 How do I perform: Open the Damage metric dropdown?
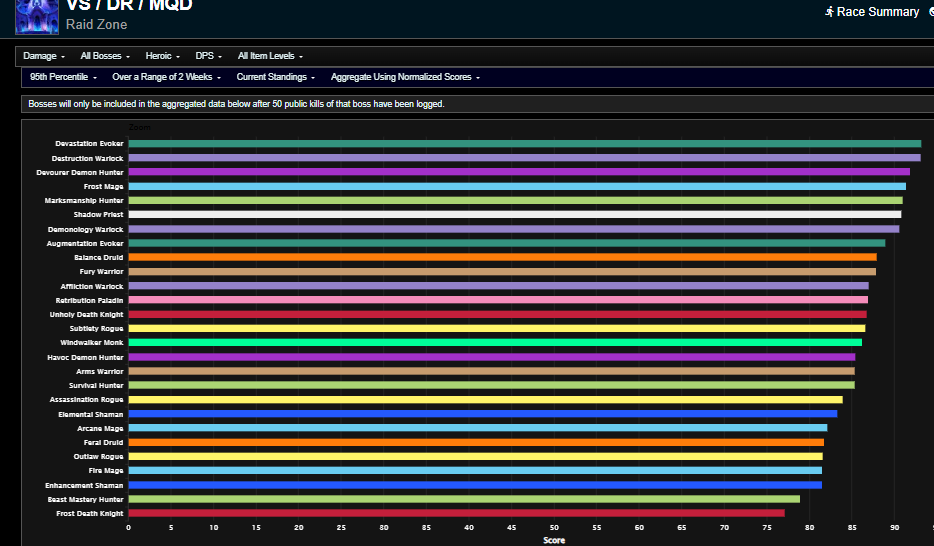click(43, 56)
